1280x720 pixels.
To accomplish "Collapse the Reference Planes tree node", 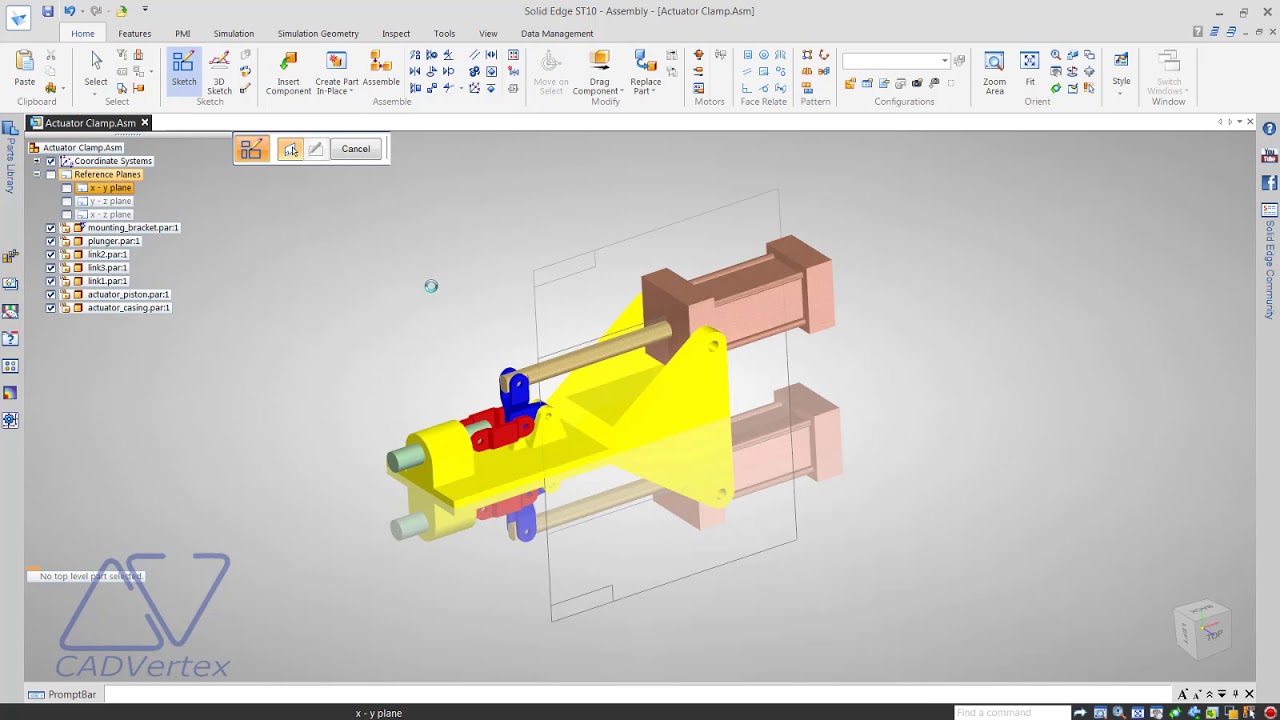I will click(x=37, y=175).
